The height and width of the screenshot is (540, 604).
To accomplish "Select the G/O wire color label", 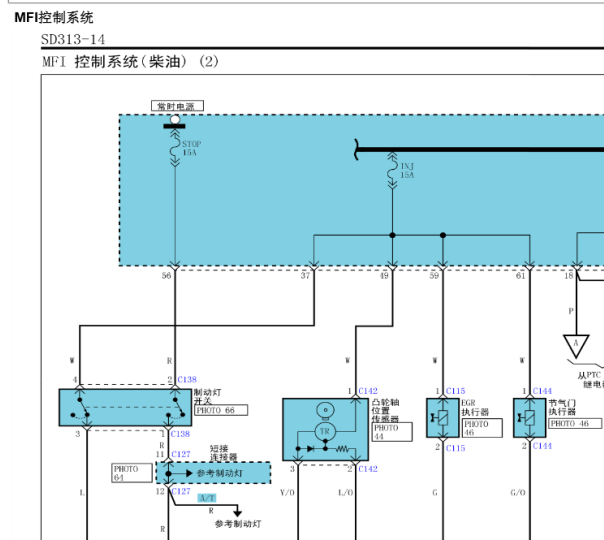I will 518,493.
